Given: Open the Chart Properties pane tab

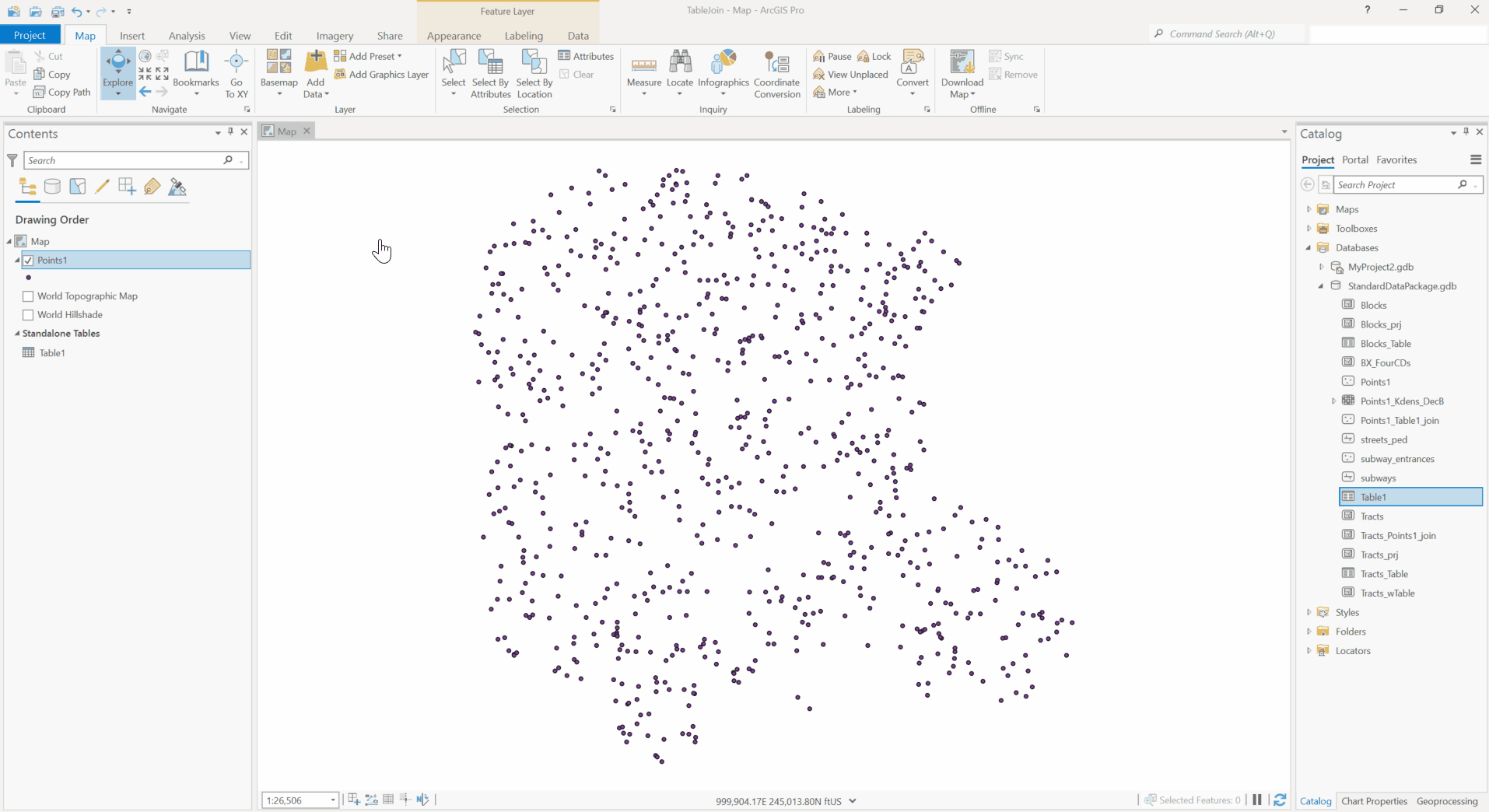Looking at the screenshot, I should [1374, 801].
